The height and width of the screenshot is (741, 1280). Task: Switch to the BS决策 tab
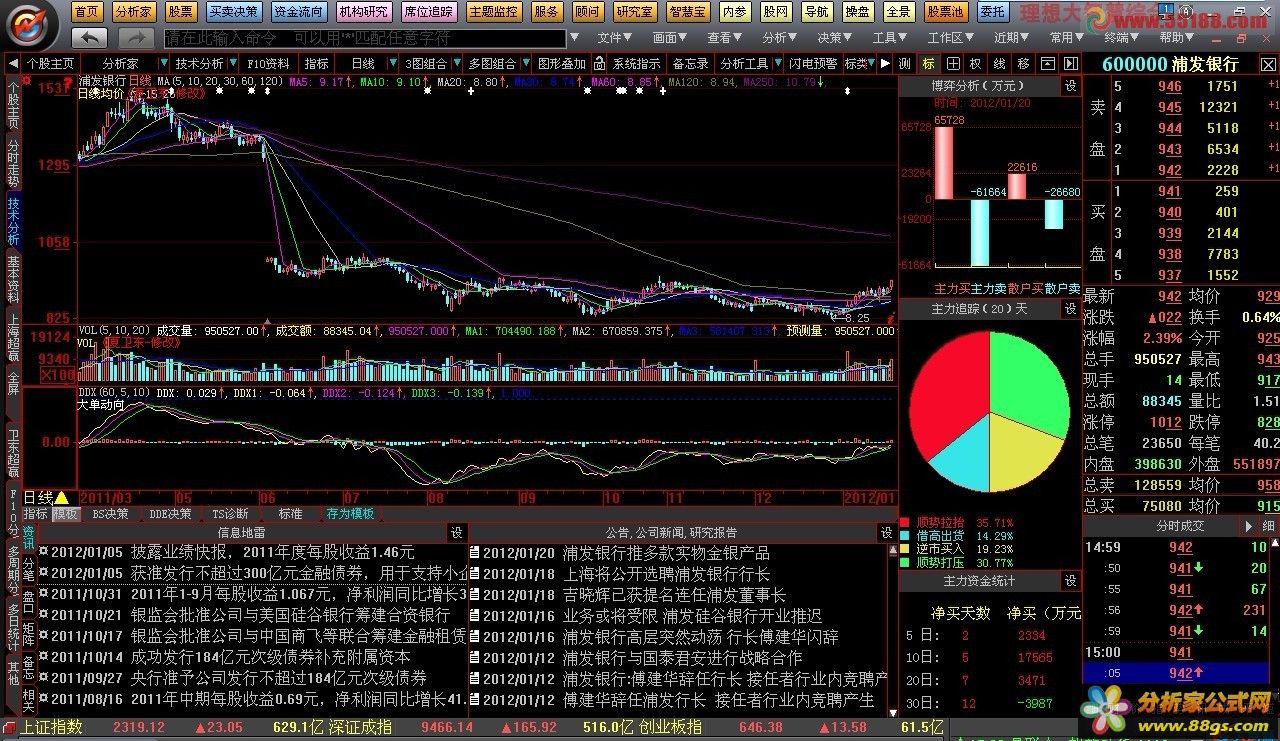[110, 514]
